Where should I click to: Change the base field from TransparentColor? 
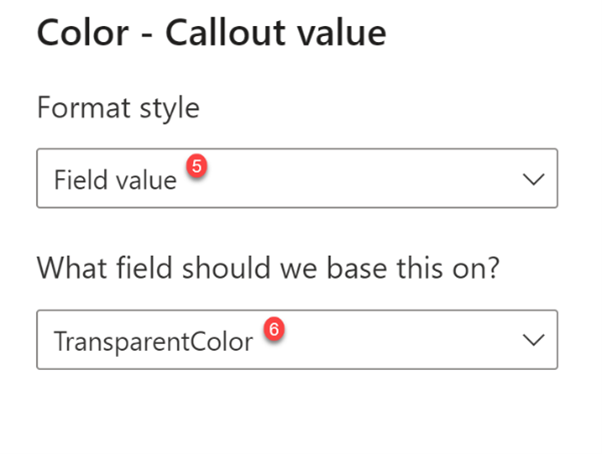click(296, 340)
